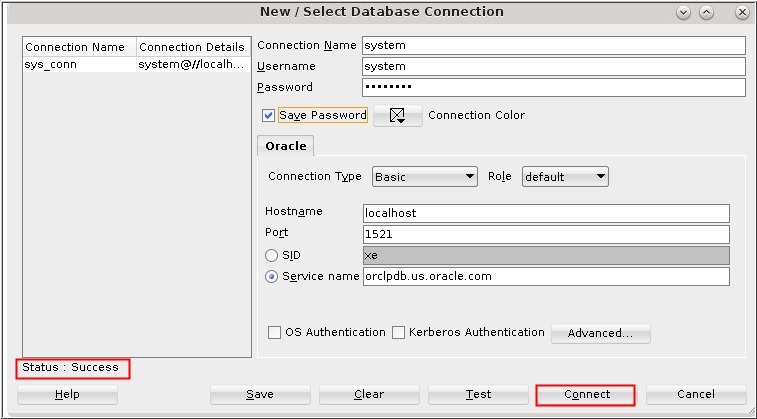The width and height of the screenshot is (757, 419).
Task: Open the Connection Color picker button
Action: coord(398,115)
